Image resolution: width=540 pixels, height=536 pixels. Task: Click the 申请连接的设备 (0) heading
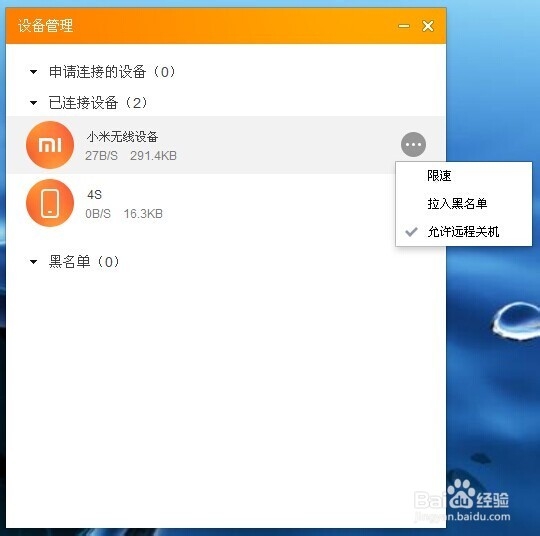(112, 72)
